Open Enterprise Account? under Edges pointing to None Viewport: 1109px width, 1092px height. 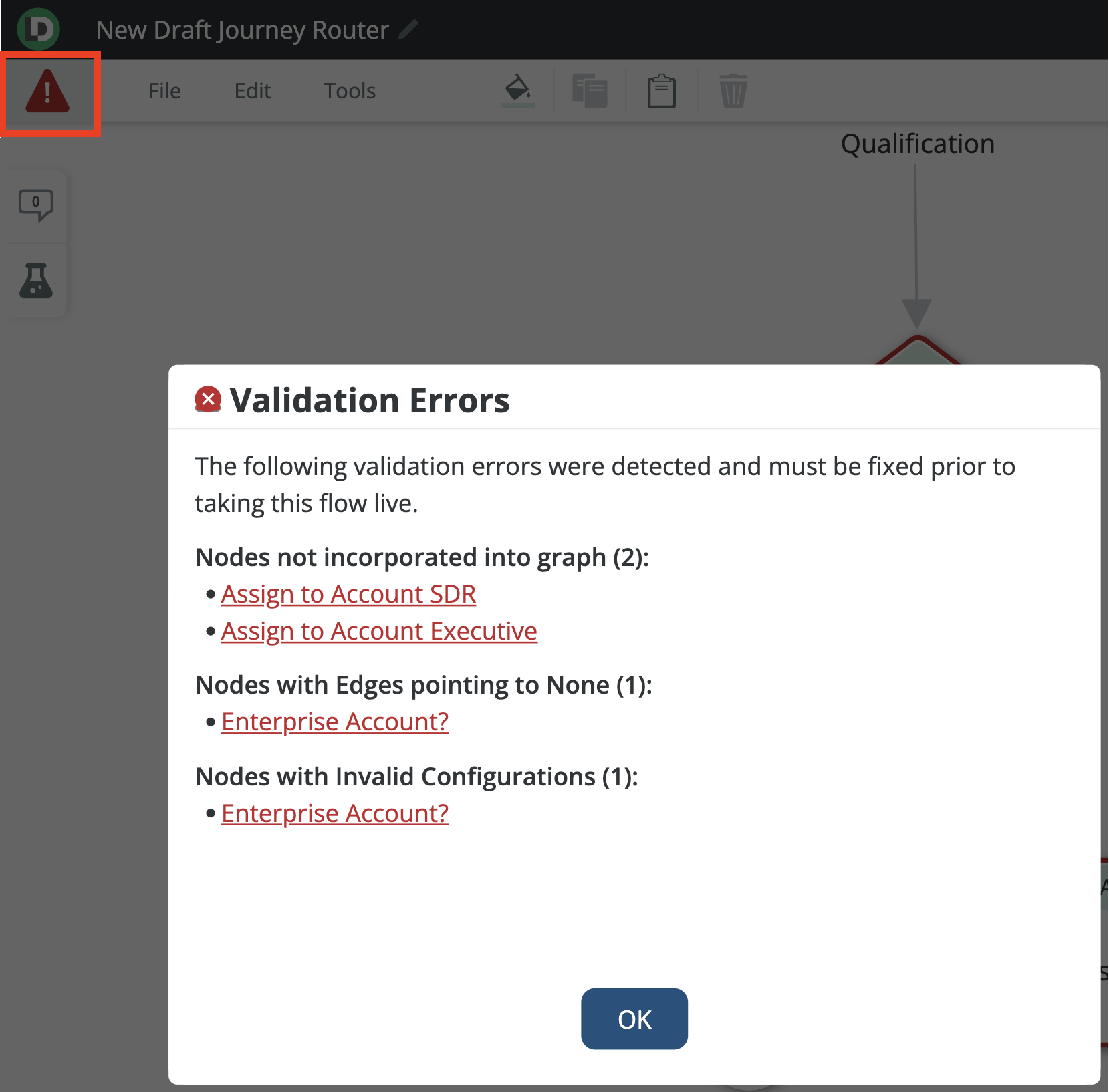[x=334, y=722]
